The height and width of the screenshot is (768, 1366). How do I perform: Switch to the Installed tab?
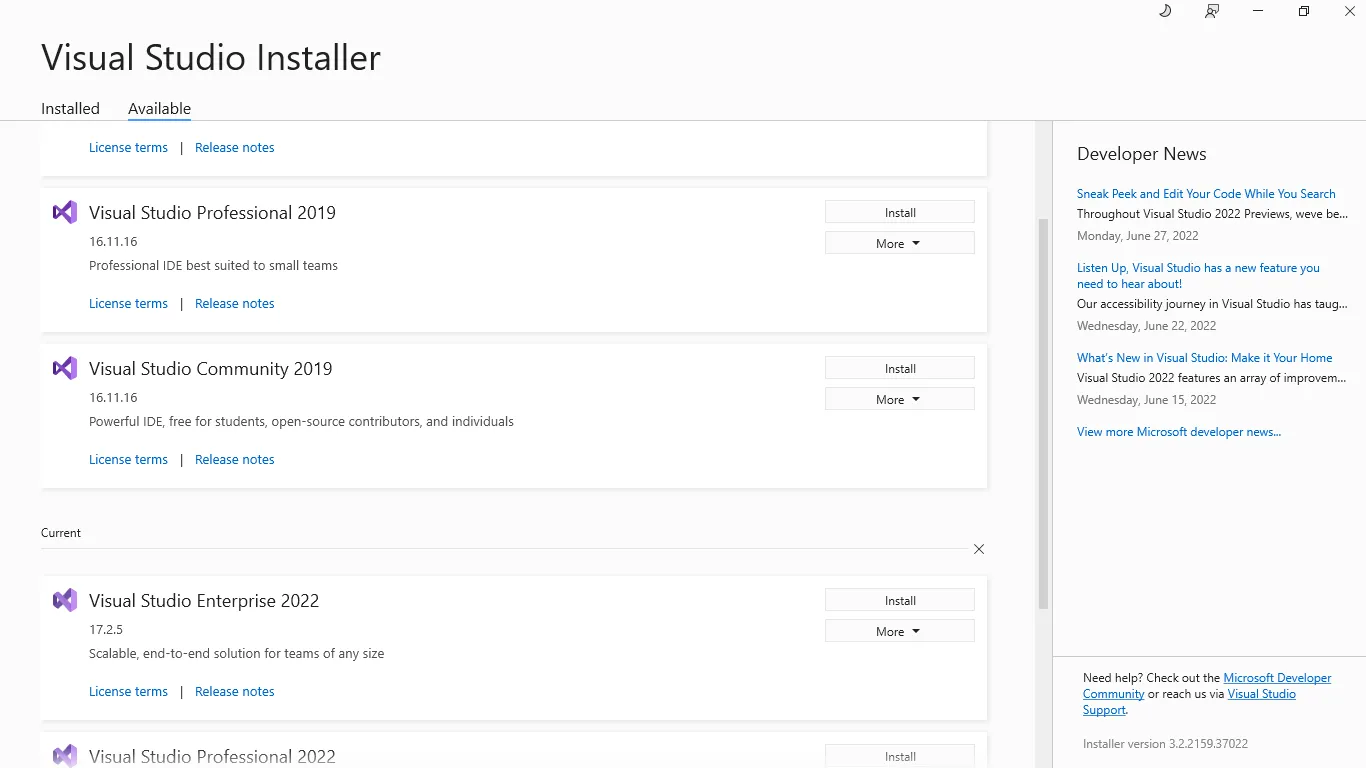(x=70, y=109)
